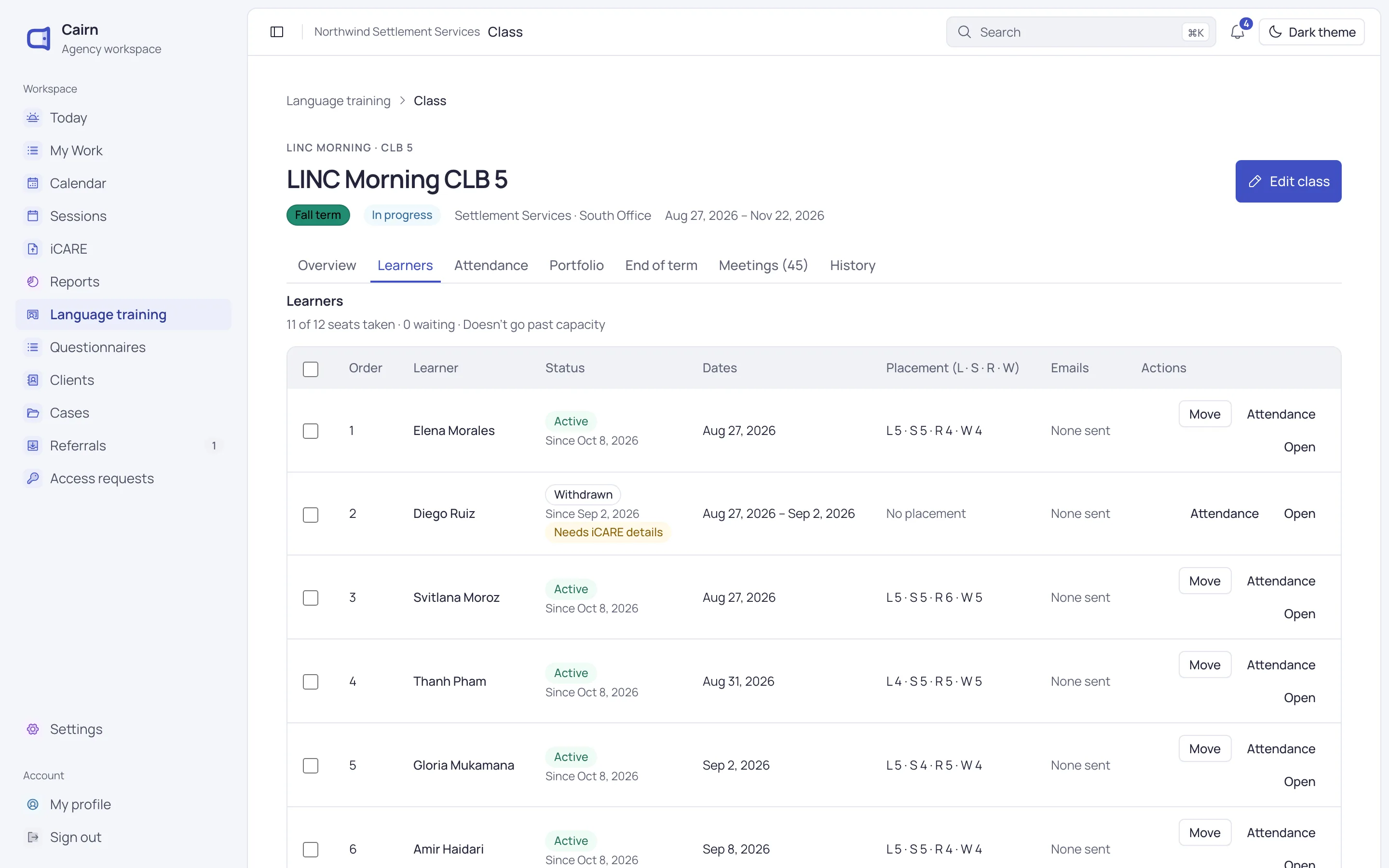1389x868 pixels.
Task: Click the Sessions sidebar icon
Action: click(33, 216)
